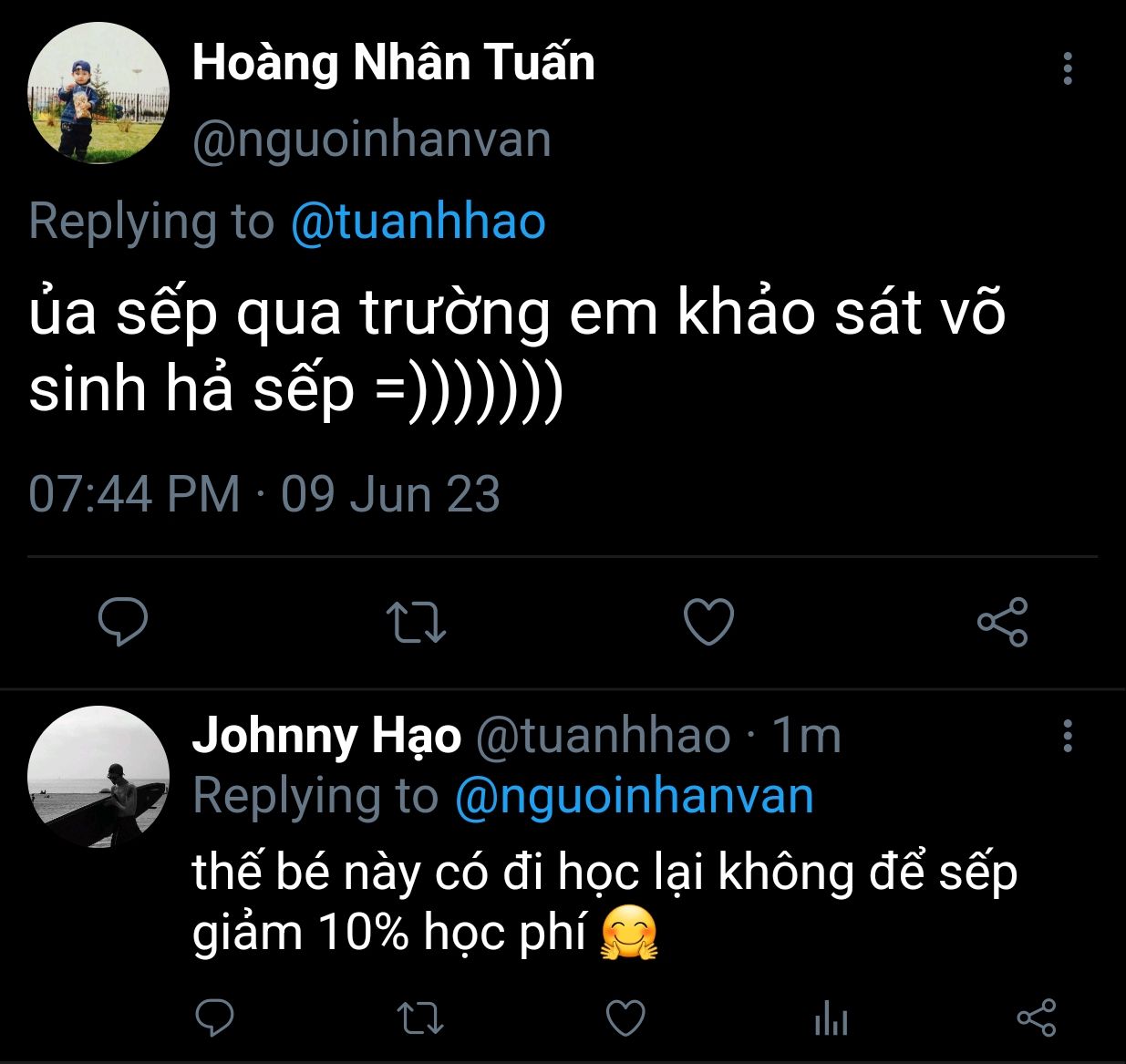Open more options on Hoàng Nhân Tuấn's tweet
Image resolution: width=1126 pixels, height=1064 pixels.
point(1068,68)
